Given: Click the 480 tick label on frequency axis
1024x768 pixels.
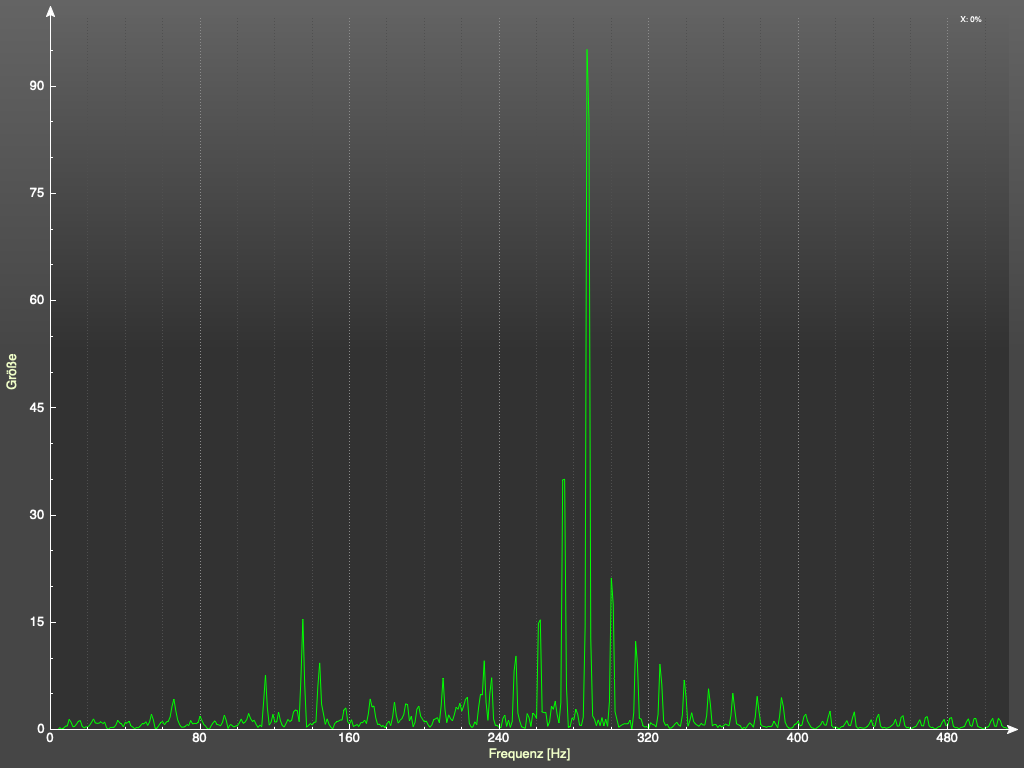Looking at the screenshot, I should click(946, 739).
